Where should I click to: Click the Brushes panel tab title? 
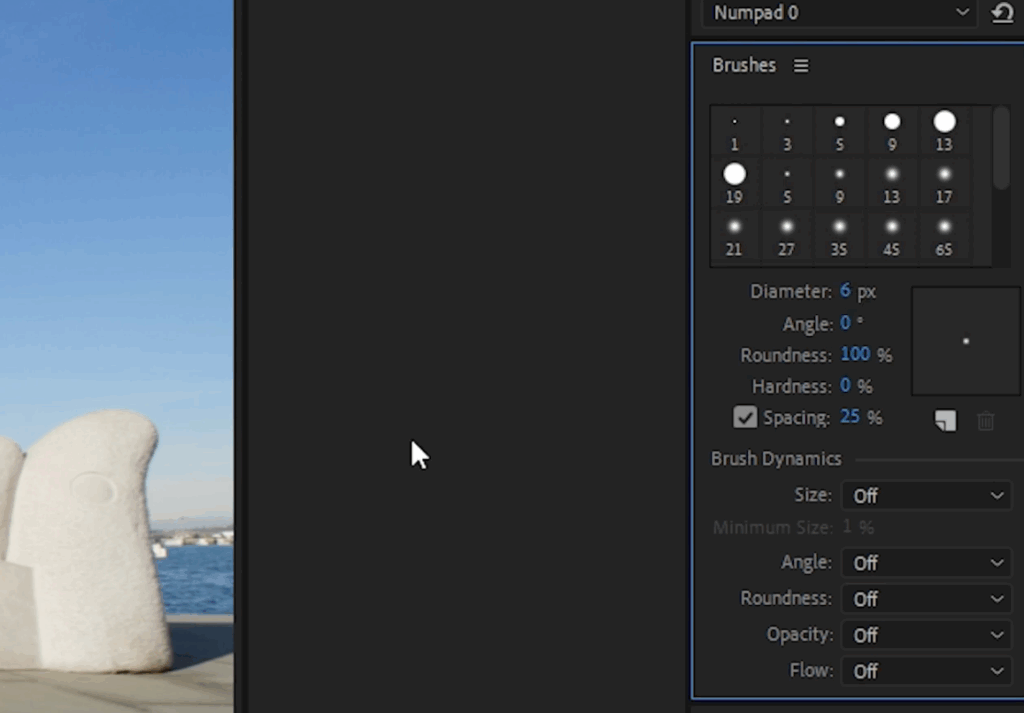click(x=744, y=65)
